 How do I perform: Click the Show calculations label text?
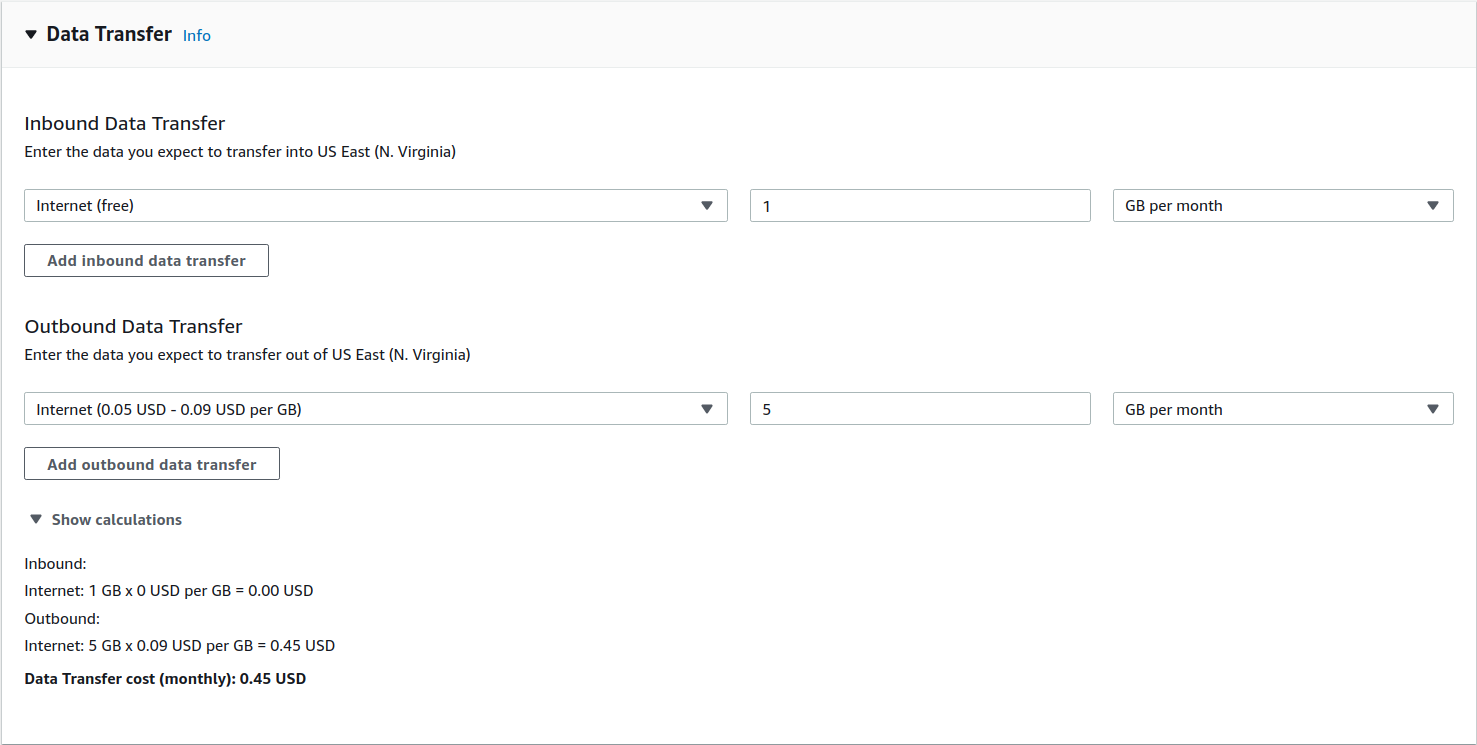tap(117, 520)
